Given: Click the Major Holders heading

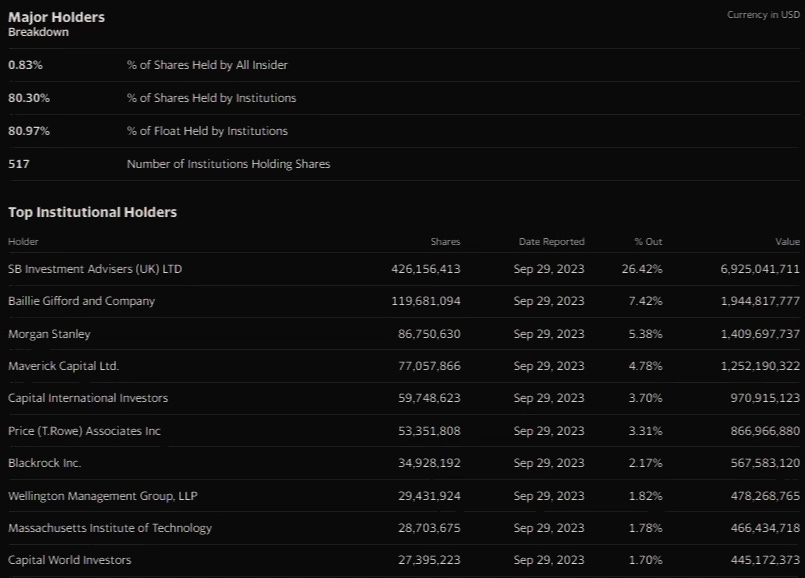Looking at the screenshot, I should click(56, 17).
